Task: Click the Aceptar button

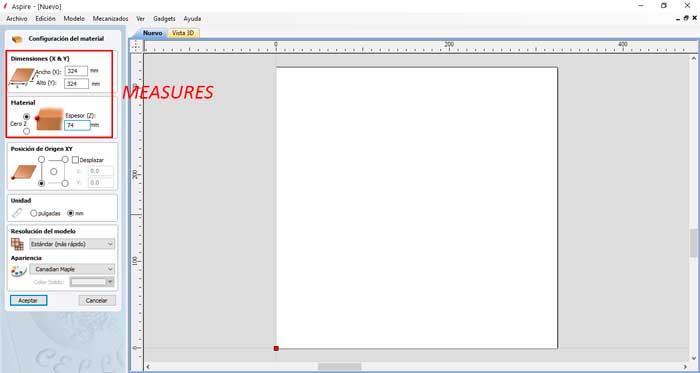Action: 28,300
